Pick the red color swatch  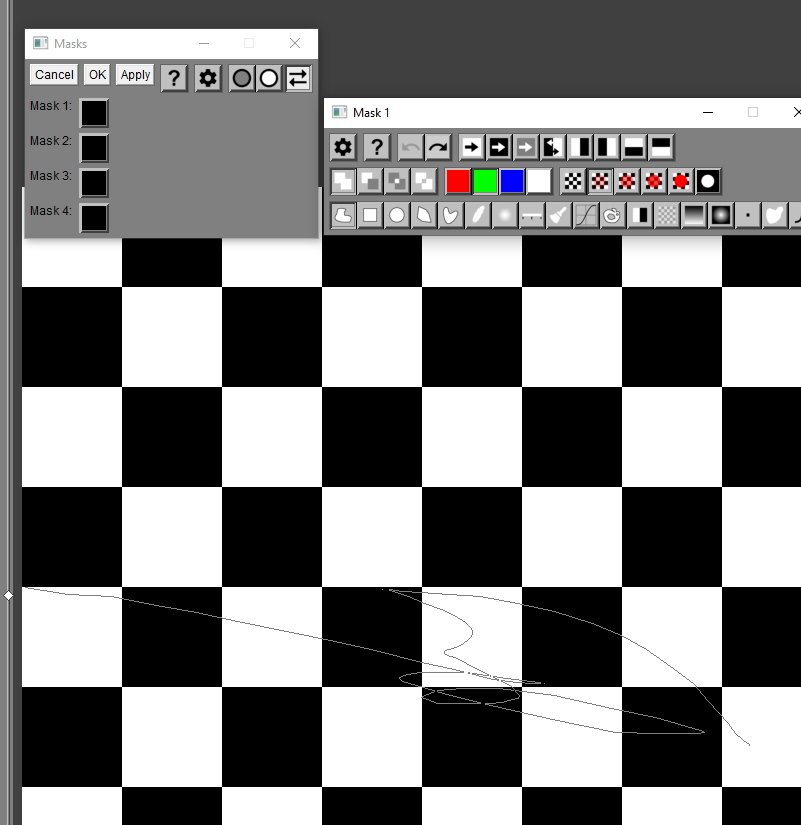coord(458,181)
